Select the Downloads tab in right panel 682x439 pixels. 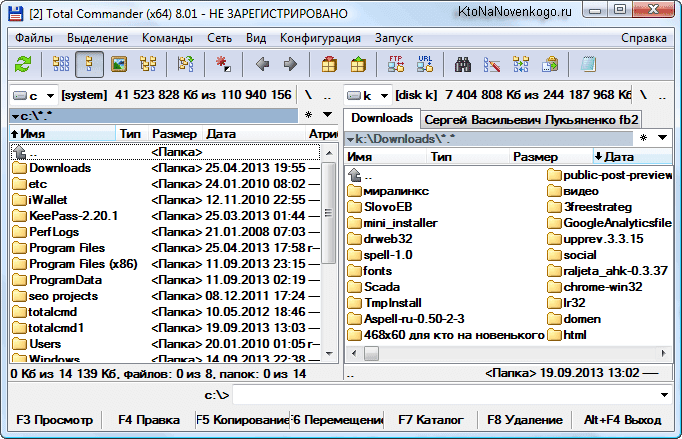[382, 118]
